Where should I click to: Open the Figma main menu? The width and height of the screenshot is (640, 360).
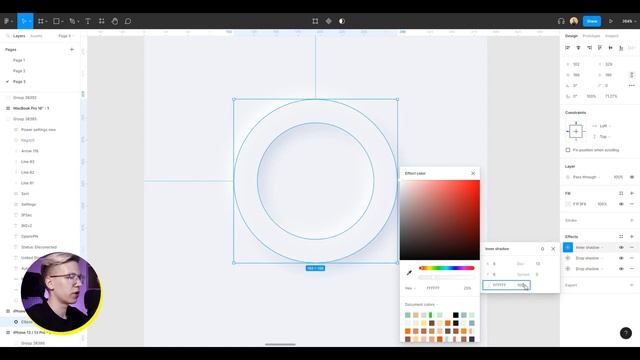(8, 21)
